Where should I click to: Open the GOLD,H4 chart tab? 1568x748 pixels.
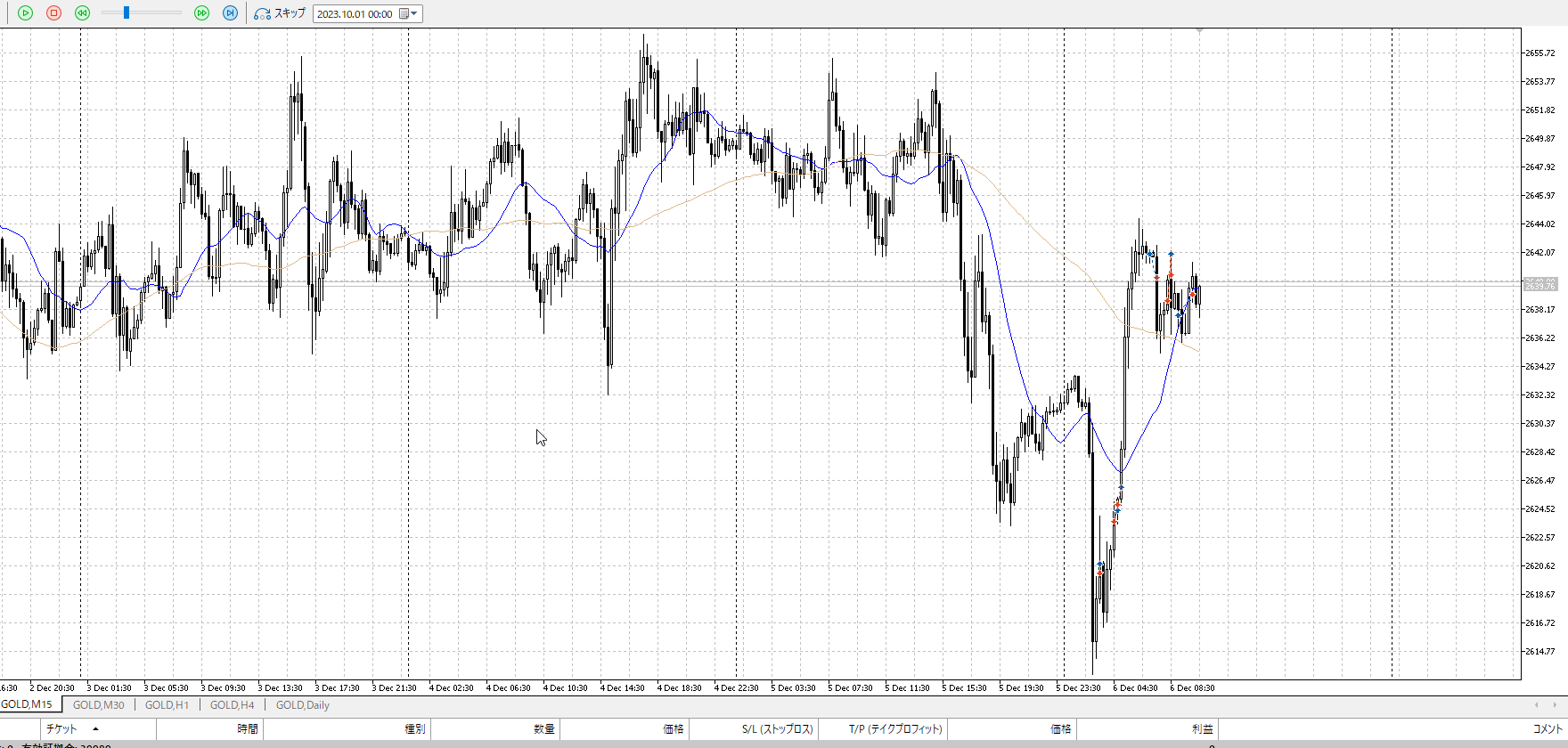click(x=232, y=705)
